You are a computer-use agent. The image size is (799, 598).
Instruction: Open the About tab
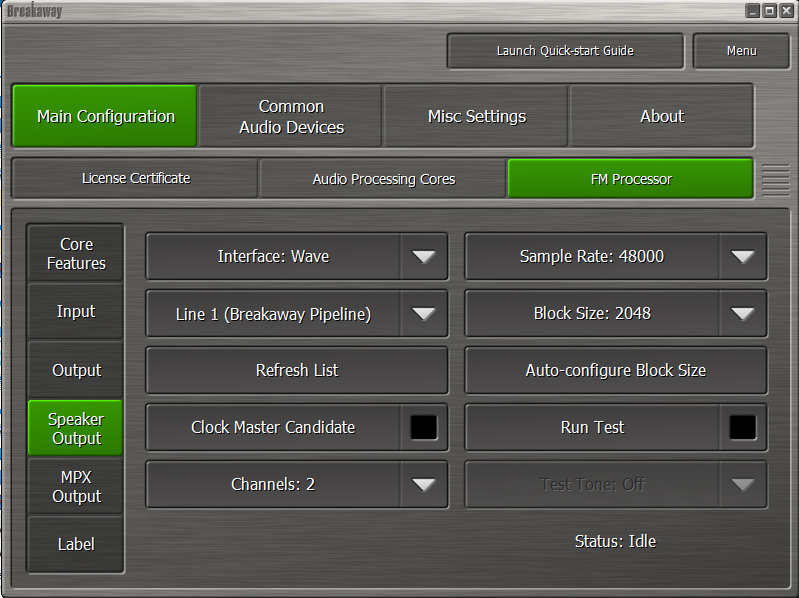[x=662, y=116]
